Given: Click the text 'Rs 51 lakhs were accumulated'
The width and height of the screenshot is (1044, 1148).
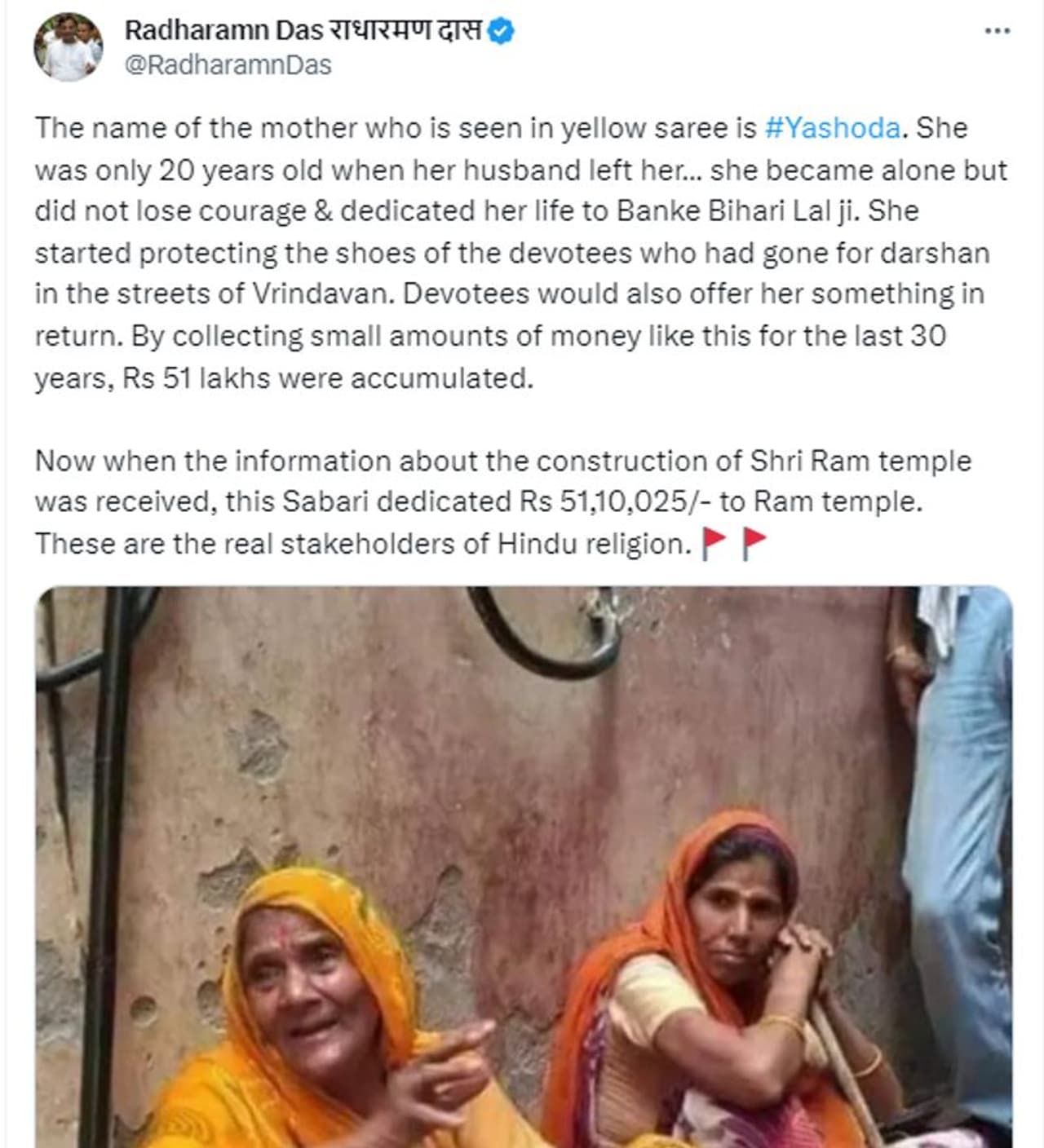Looking at the screenshot, I should pyautogui.click(x=327, y=378).
